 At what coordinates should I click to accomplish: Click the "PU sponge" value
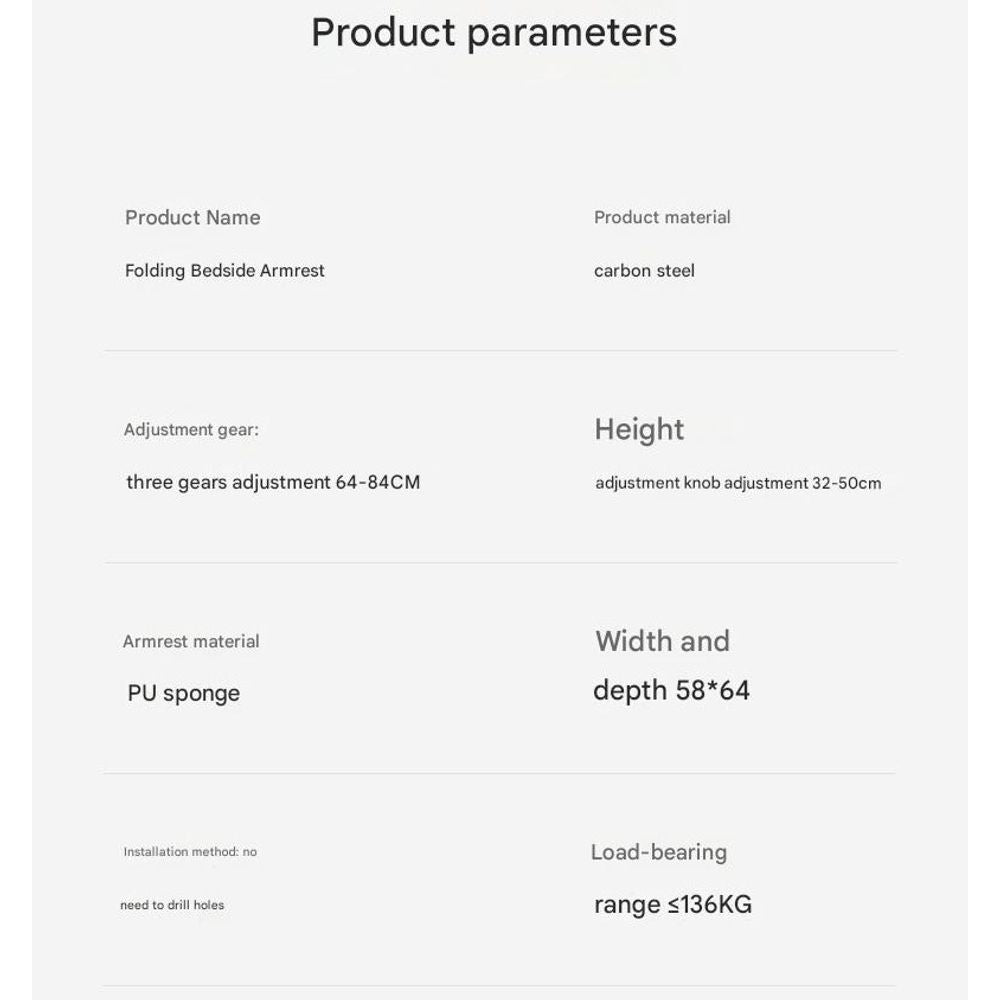pos(184,694)
